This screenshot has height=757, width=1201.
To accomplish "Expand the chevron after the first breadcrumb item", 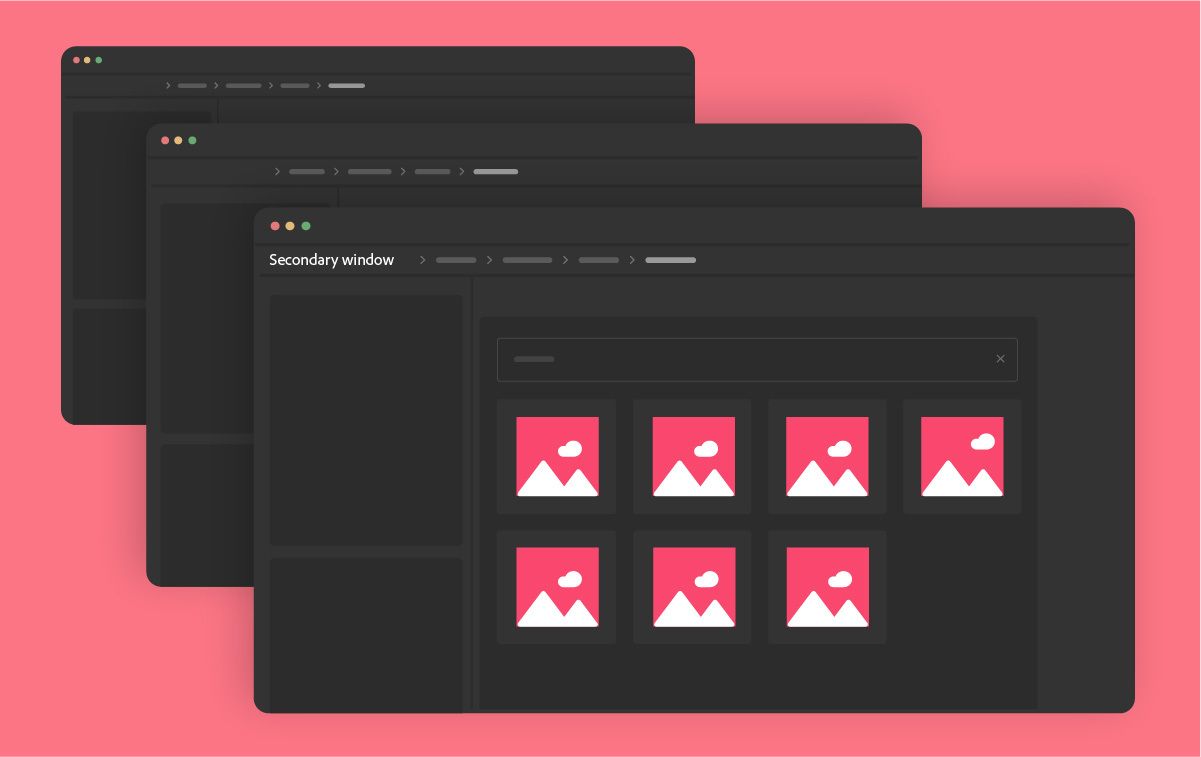I will pyautogui.click(x=490, y=260).
